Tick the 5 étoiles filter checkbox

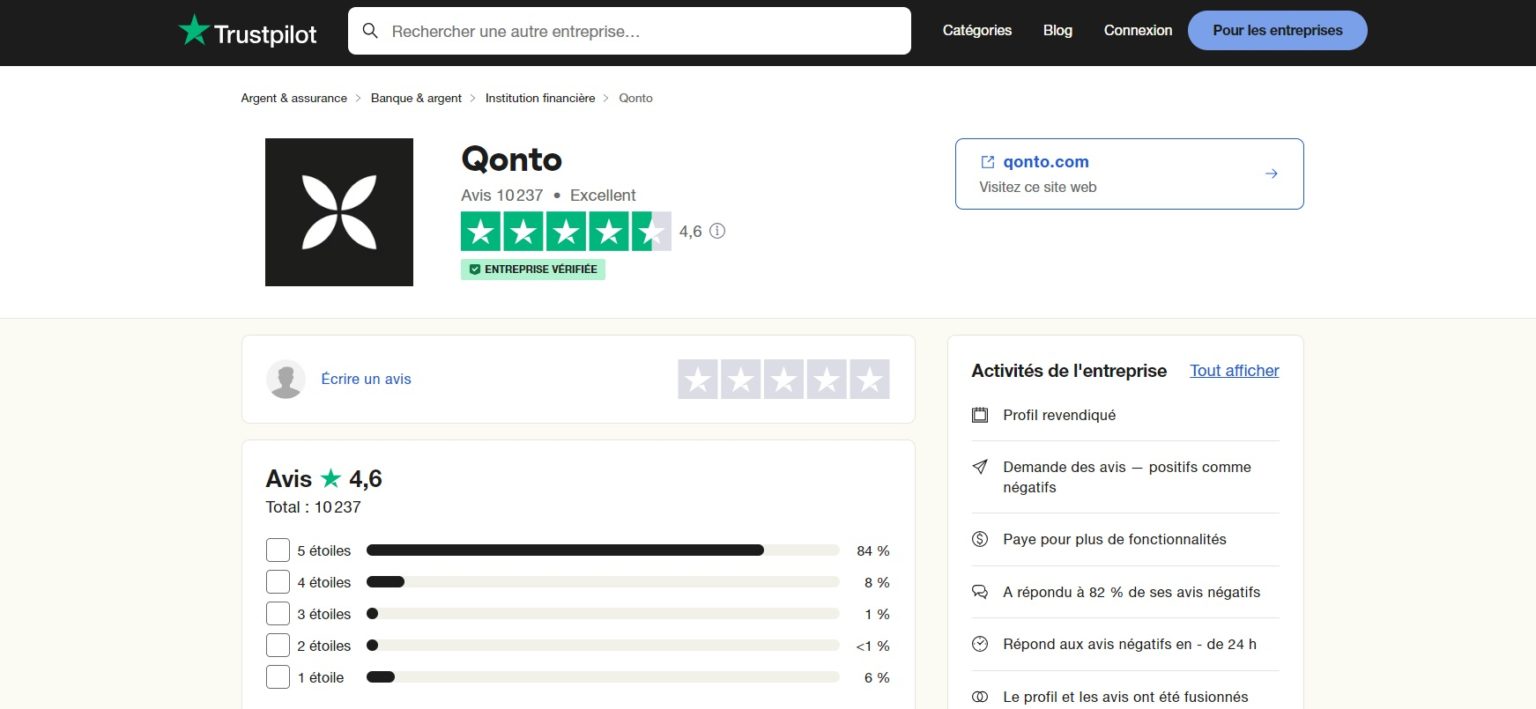278,551
